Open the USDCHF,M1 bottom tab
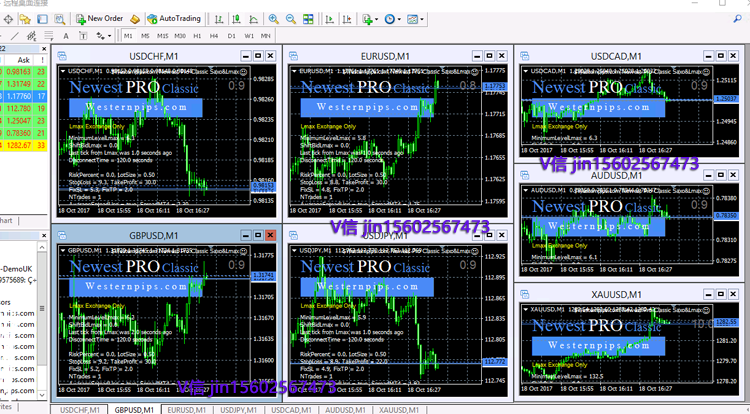Image resolution: width=750 pixels, height=414 pixels. click(x=80, y=410)
